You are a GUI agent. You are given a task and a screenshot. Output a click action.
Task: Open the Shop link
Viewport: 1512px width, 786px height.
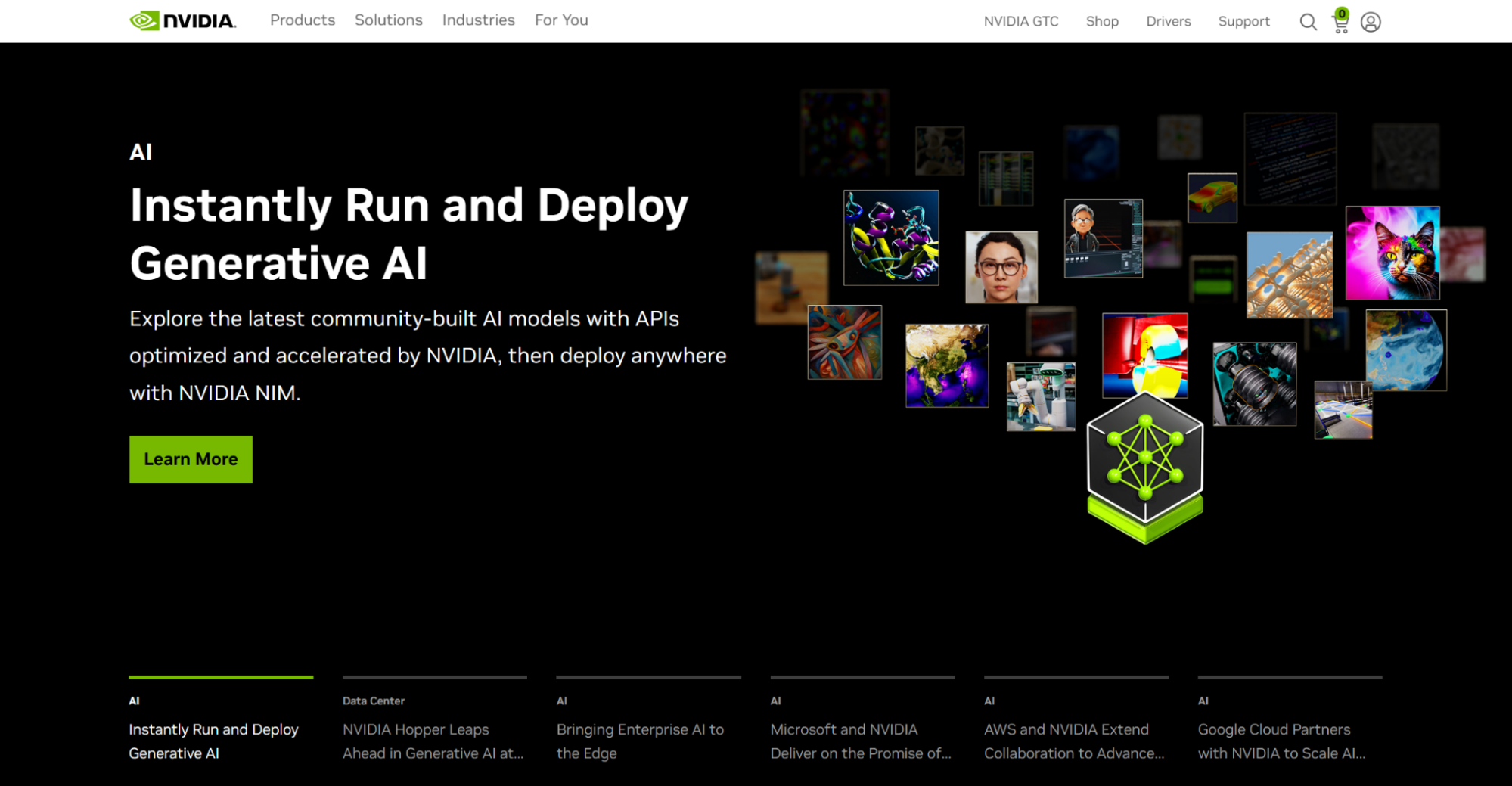pyautogui.click(x=1102, y=21)
